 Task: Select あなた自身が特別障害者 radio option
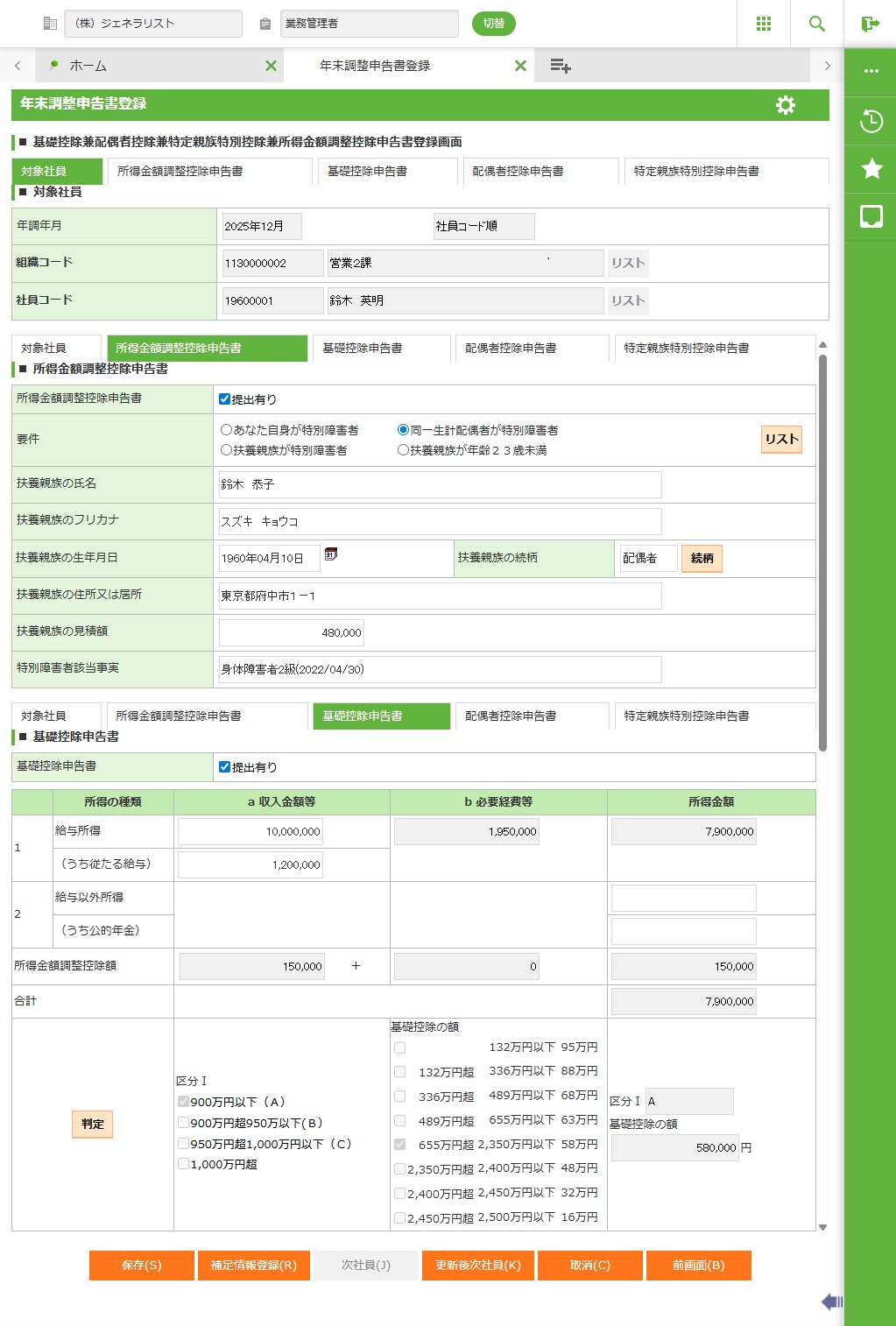tap(227, 430)
